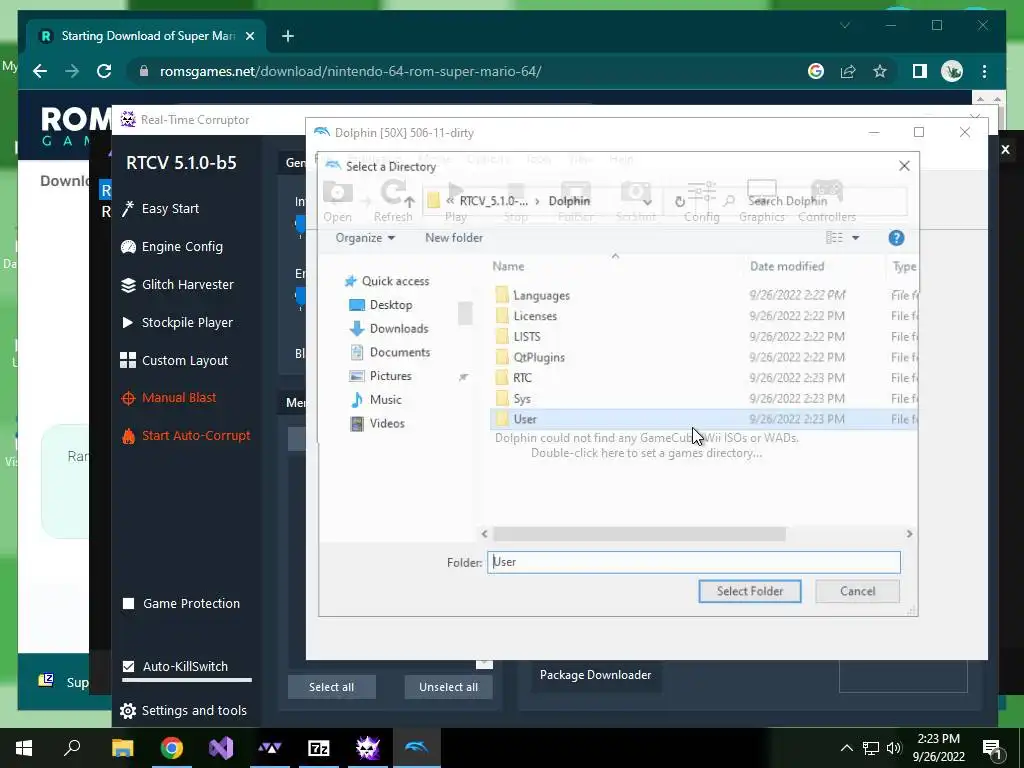The width and height of the screenshot is (1024, 768).
Task: Select Documents in navigation pane
Action: (390, 352)
